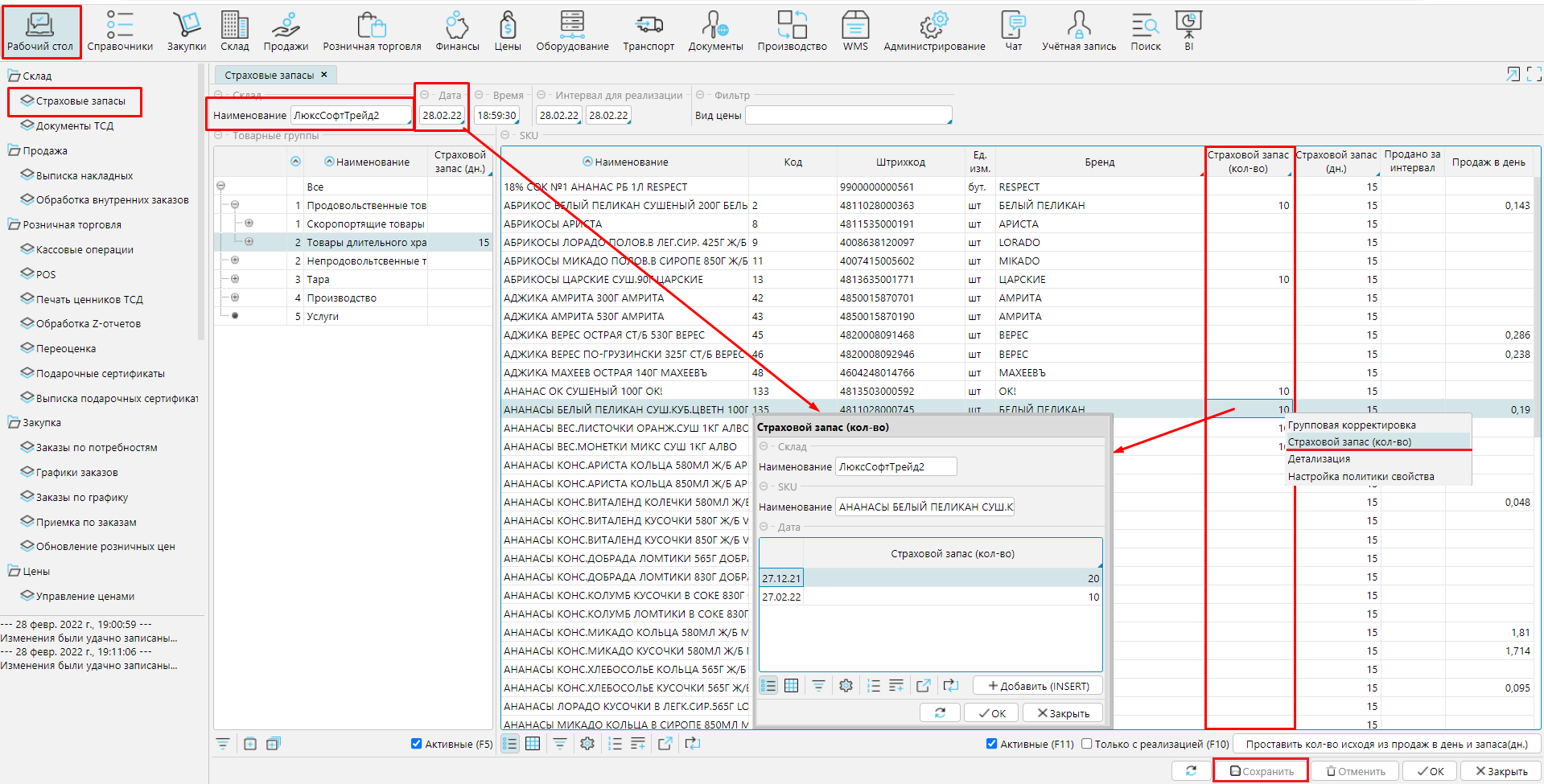Screen dimensions: 1544x784
Task: Open the Розничная торговля shopping bag
Action: pos(372,31)
